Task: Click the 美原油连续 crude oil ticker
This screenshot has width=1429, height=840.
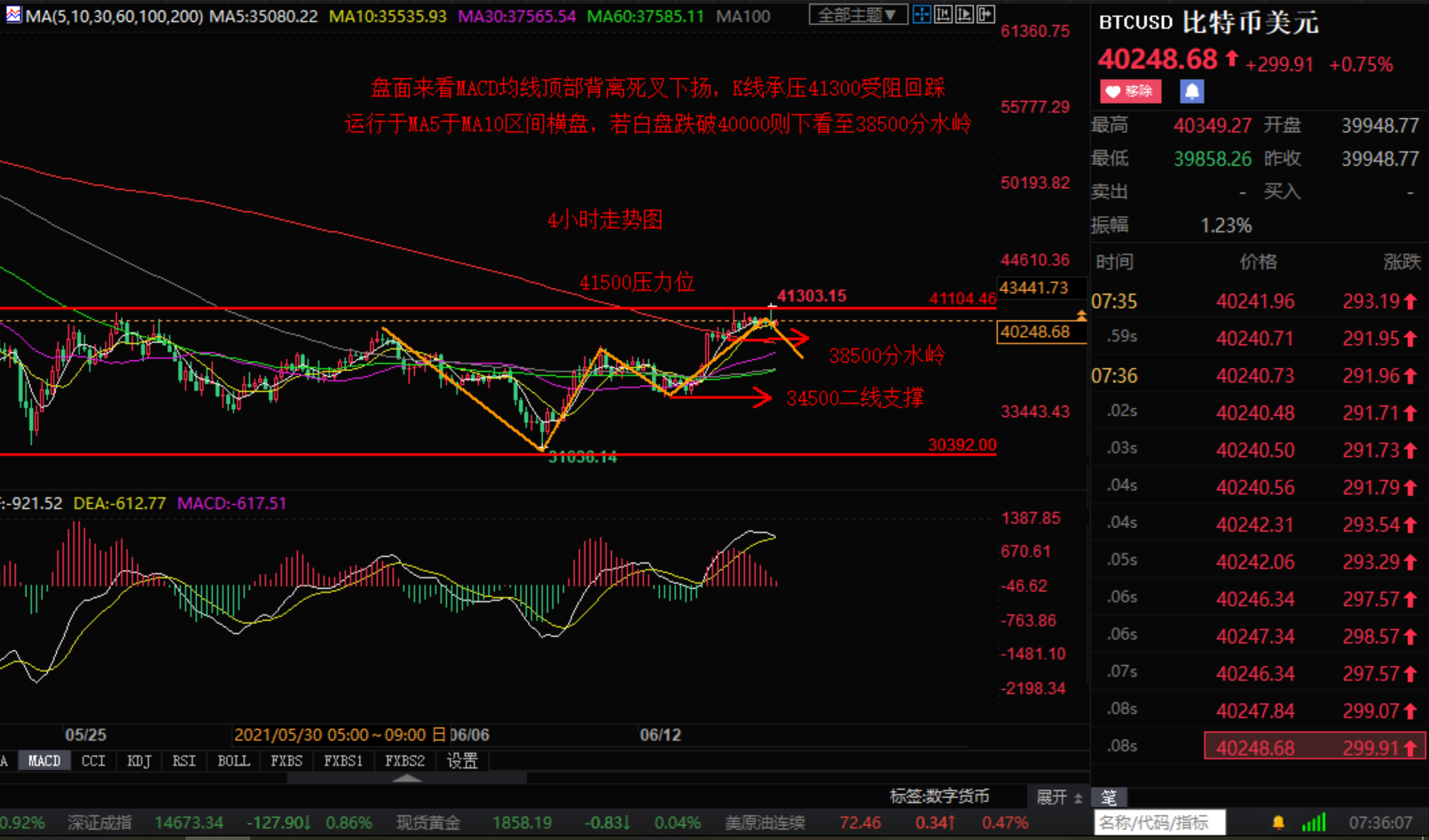Action: [x=765, y=823]
